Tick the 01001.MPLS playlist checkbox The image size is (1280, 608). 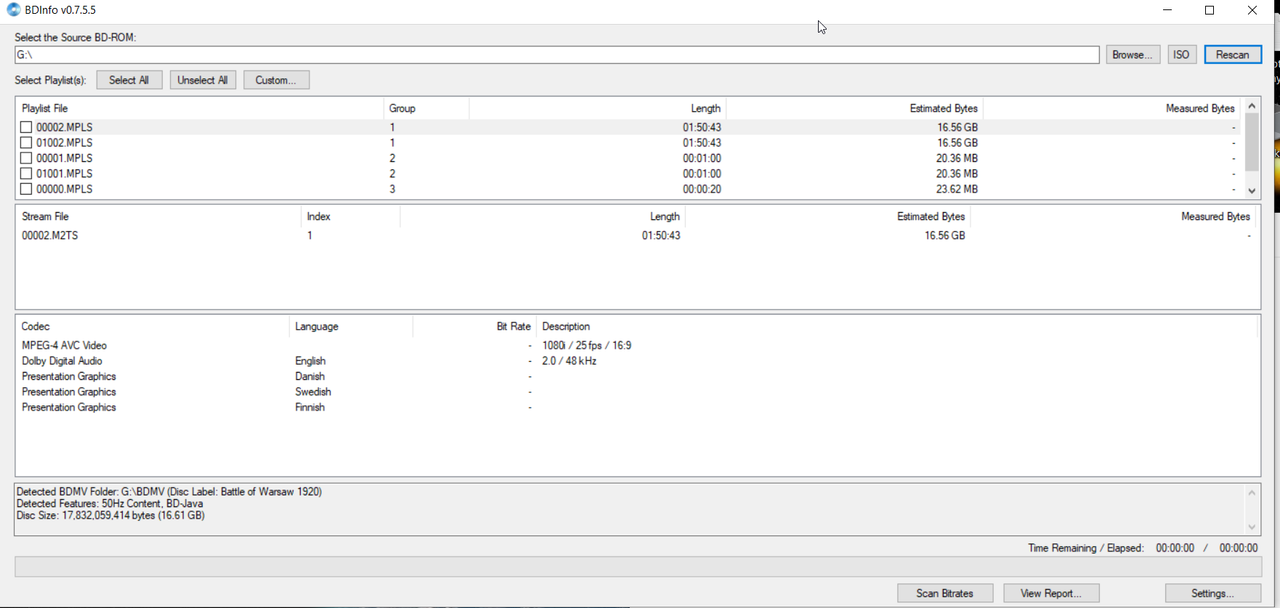(26, 174)
